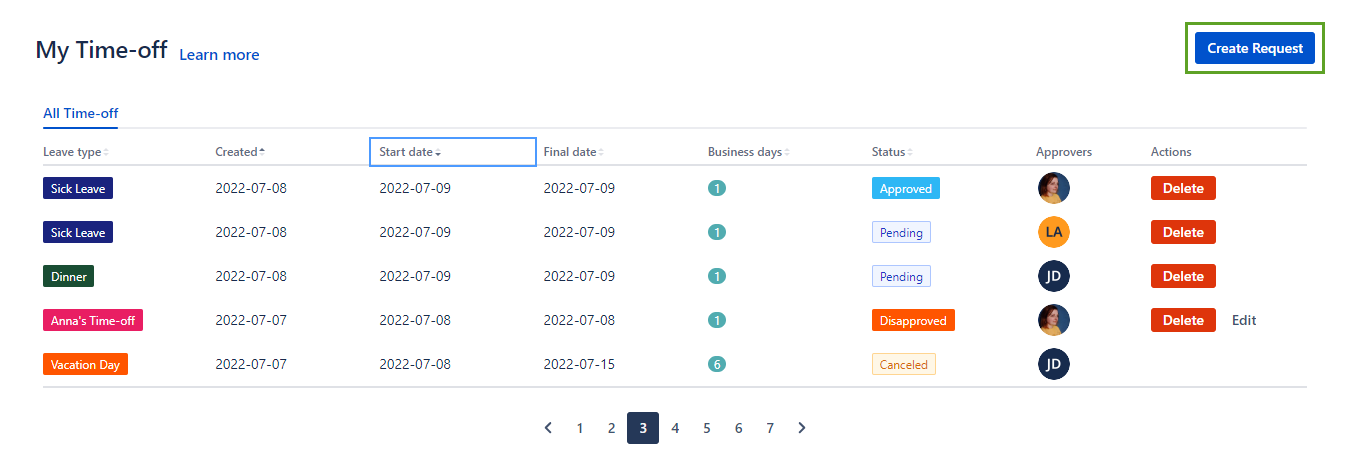This screenshot has width=1355, height=470.
Task: Click the Vacation Day leave type tag
Action: tap(85, 364)
